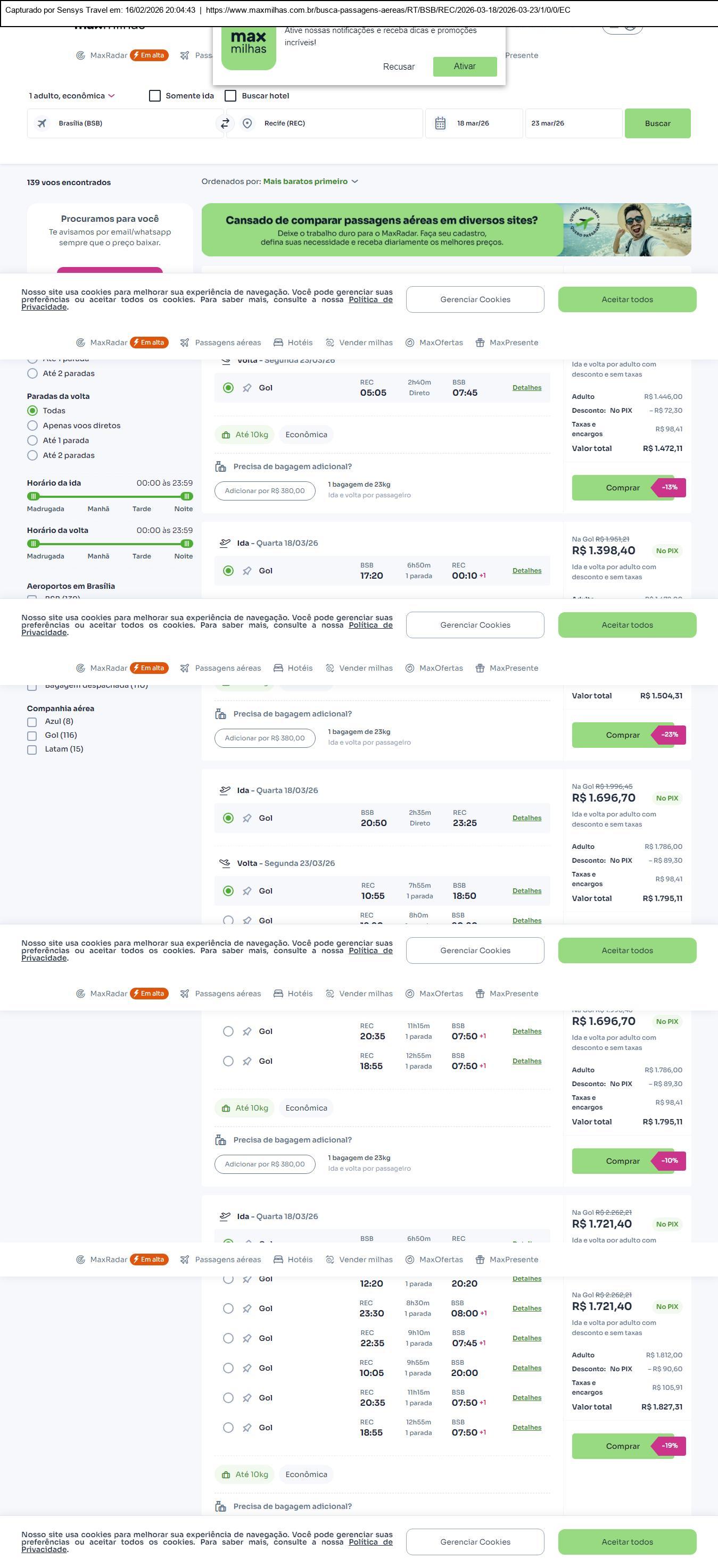
Task: Click the takeoff icon next to 'Ida - Quarta 18/03/26'
Action: [x=225, y=543]
